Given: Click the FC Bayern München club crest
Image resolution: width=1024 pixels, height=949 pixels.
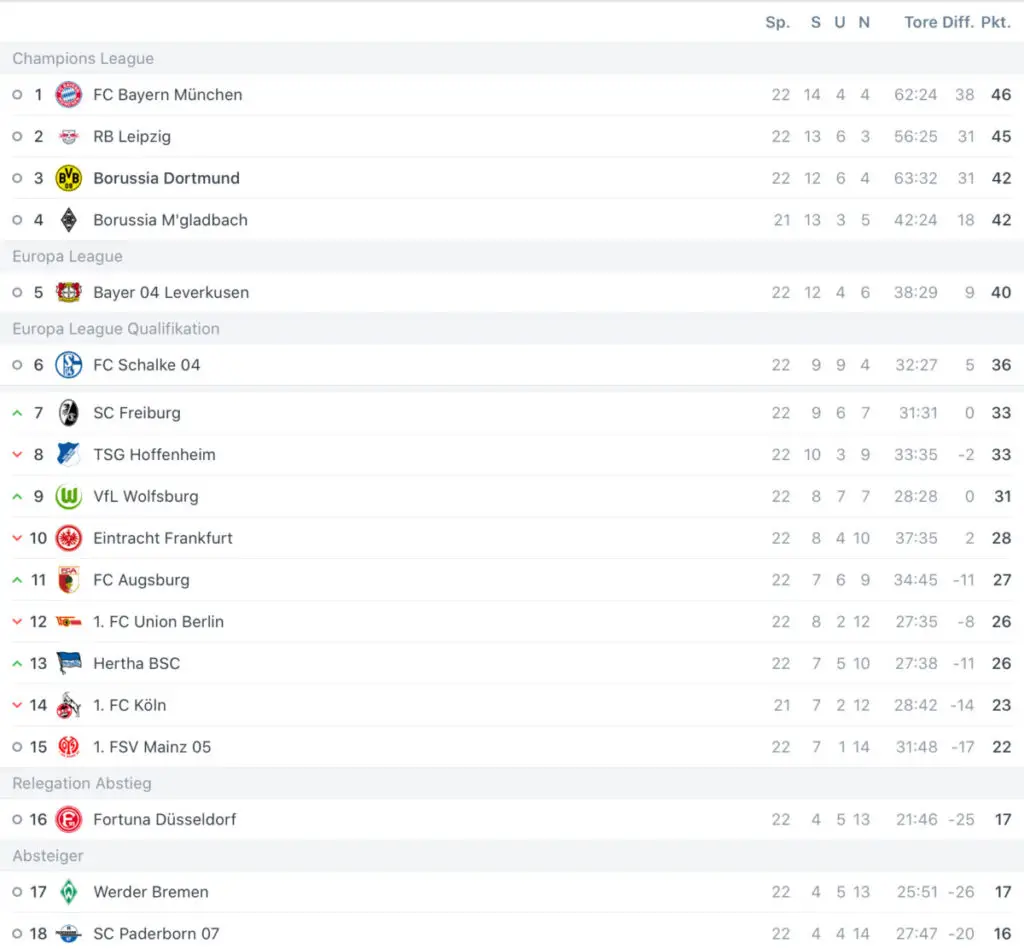Looking at the screenshot, I should pyautogui.click(x=69, y=95).
